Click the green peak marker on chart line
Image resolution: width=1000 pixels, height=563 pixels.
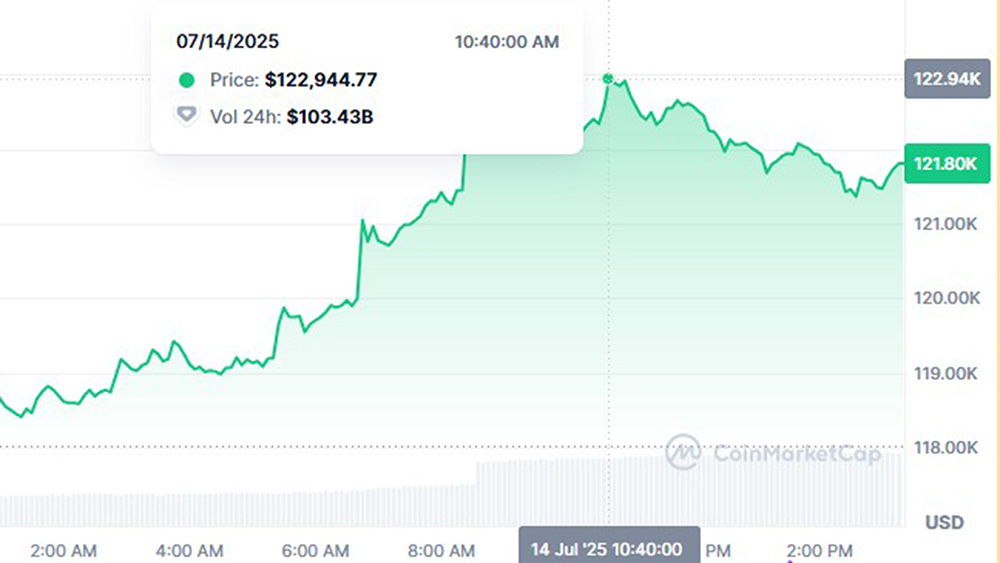click(x=608, y=78)
